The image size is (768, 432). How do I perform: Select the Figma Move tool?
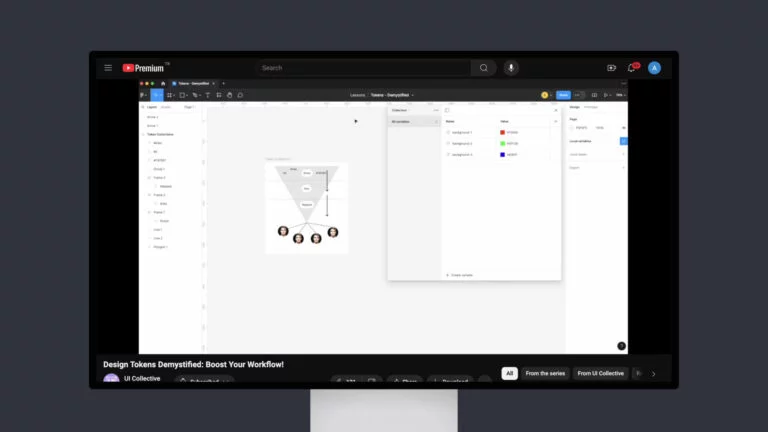coord(156,95)
